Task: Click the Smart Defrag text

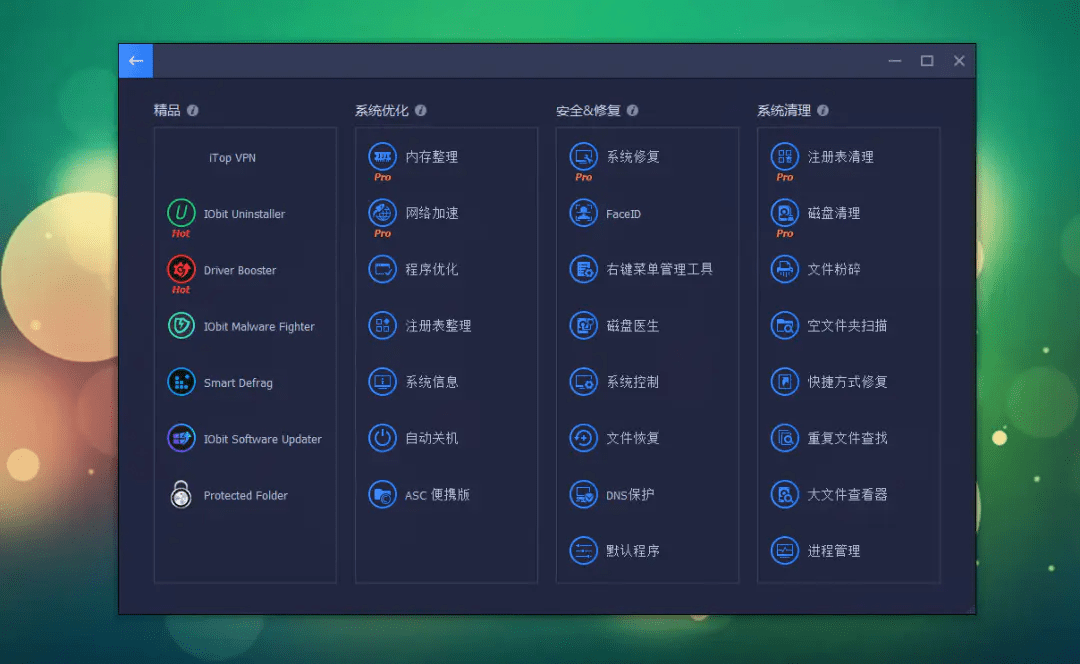Action: click(238, 383)
